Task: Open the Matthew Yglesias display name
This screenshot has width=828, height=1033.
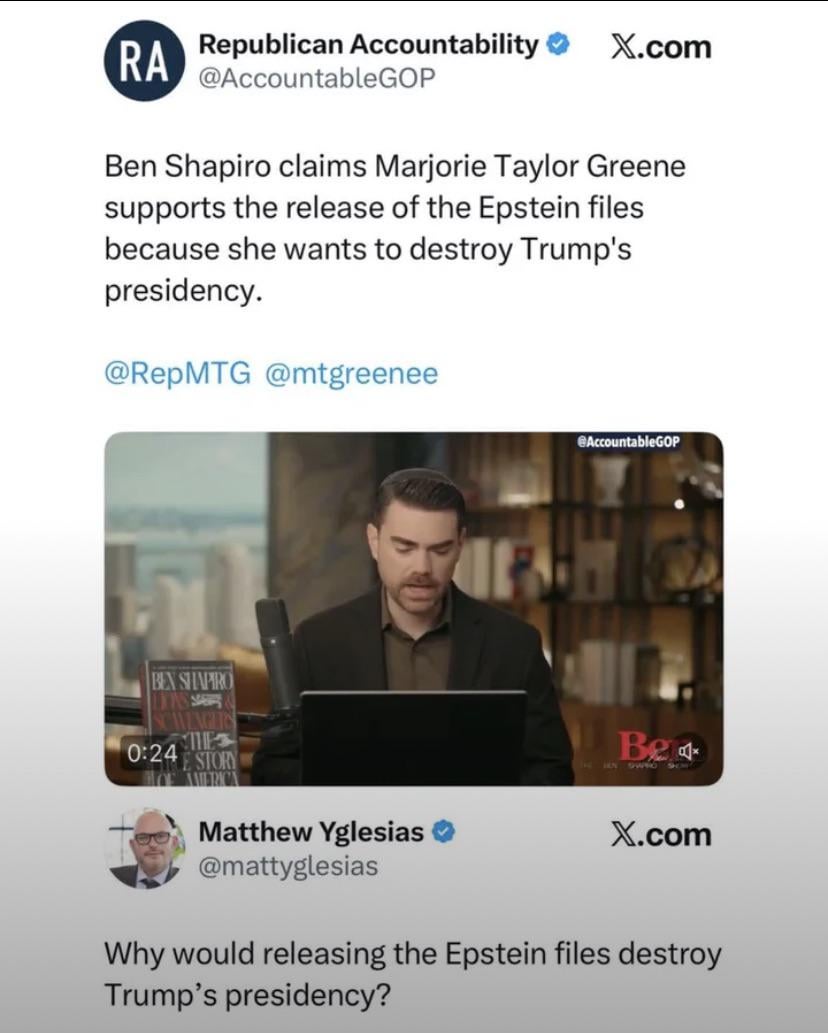Action: point(311,831)
